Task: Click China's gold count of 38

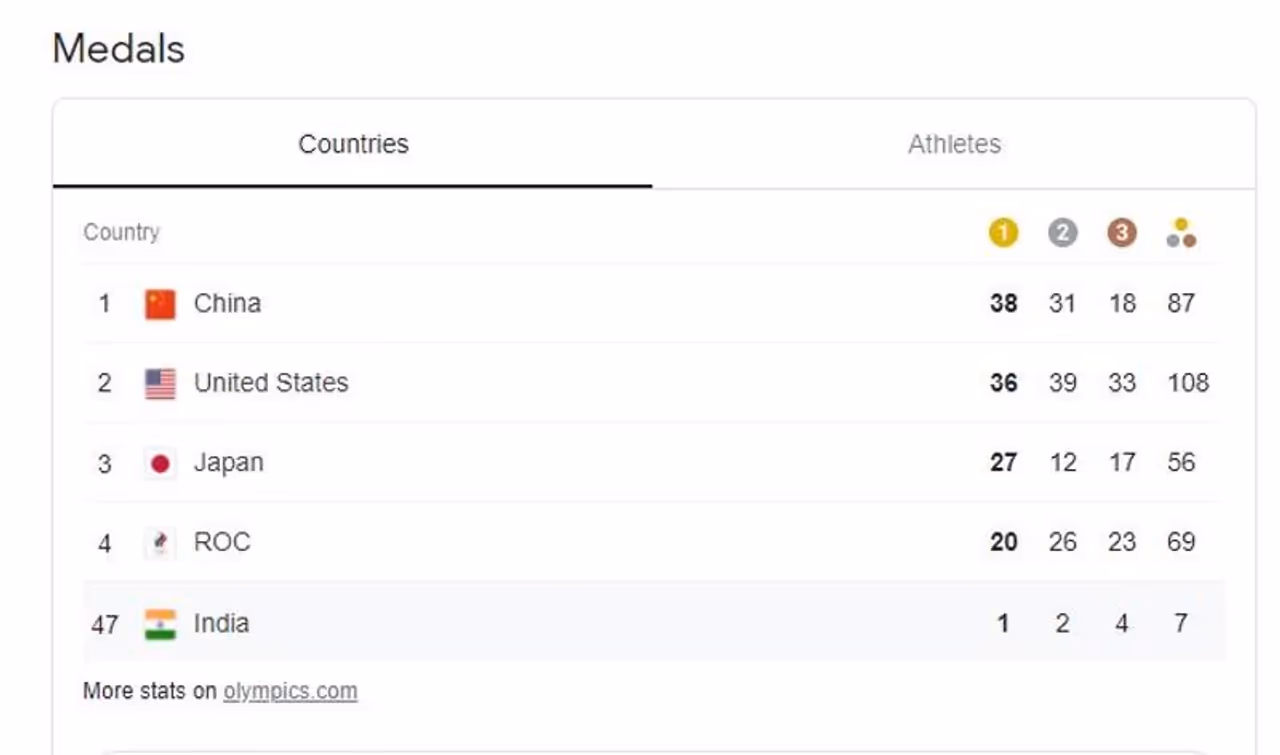Action: [1003, 303]
